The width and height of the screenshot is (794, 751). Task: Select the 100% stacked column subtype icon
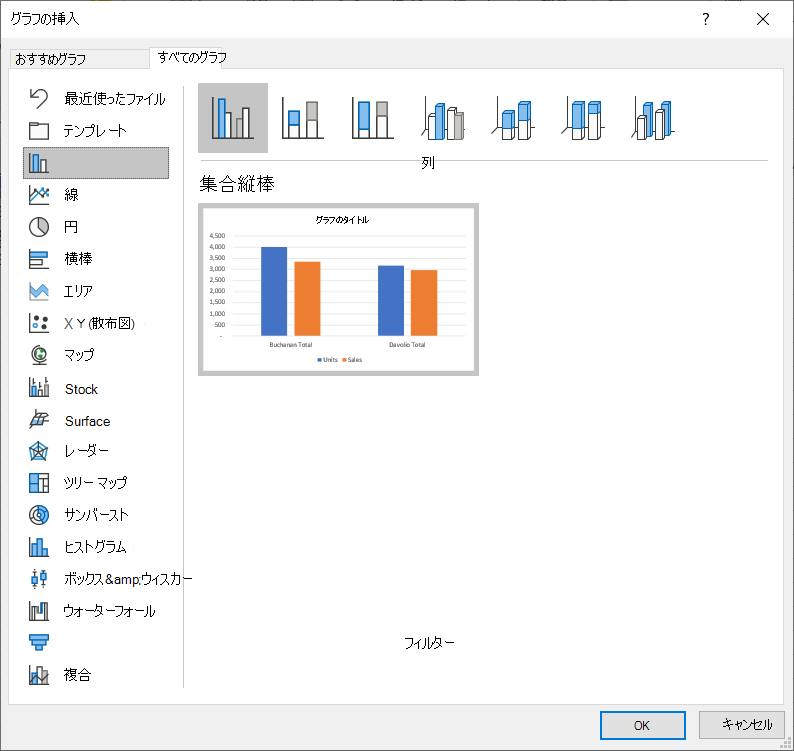(x=373, y=118)
